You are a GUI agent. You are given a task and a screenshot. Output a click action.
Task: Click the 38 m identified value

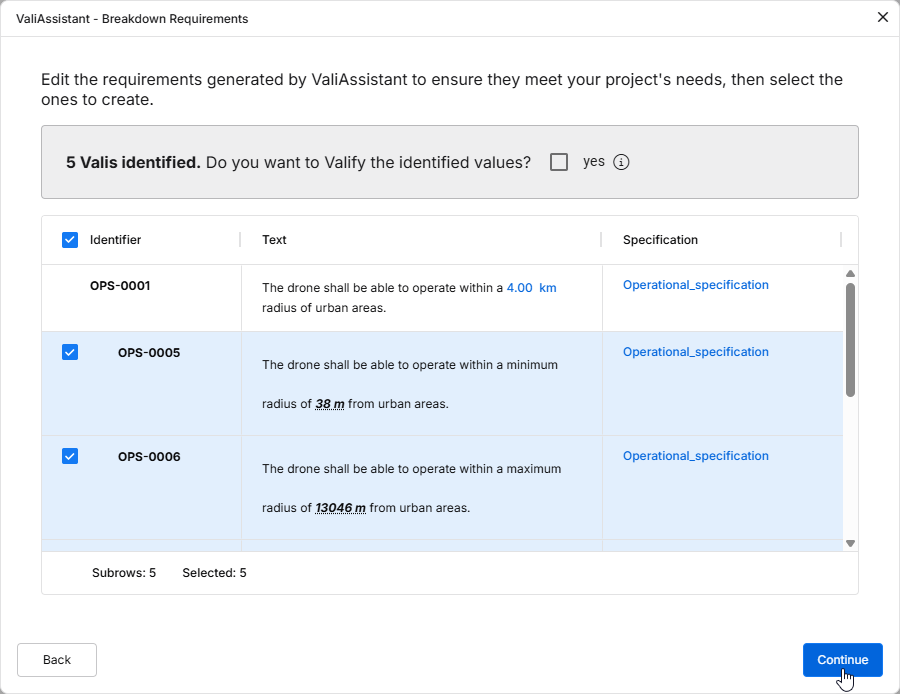(x=330, y=404)
